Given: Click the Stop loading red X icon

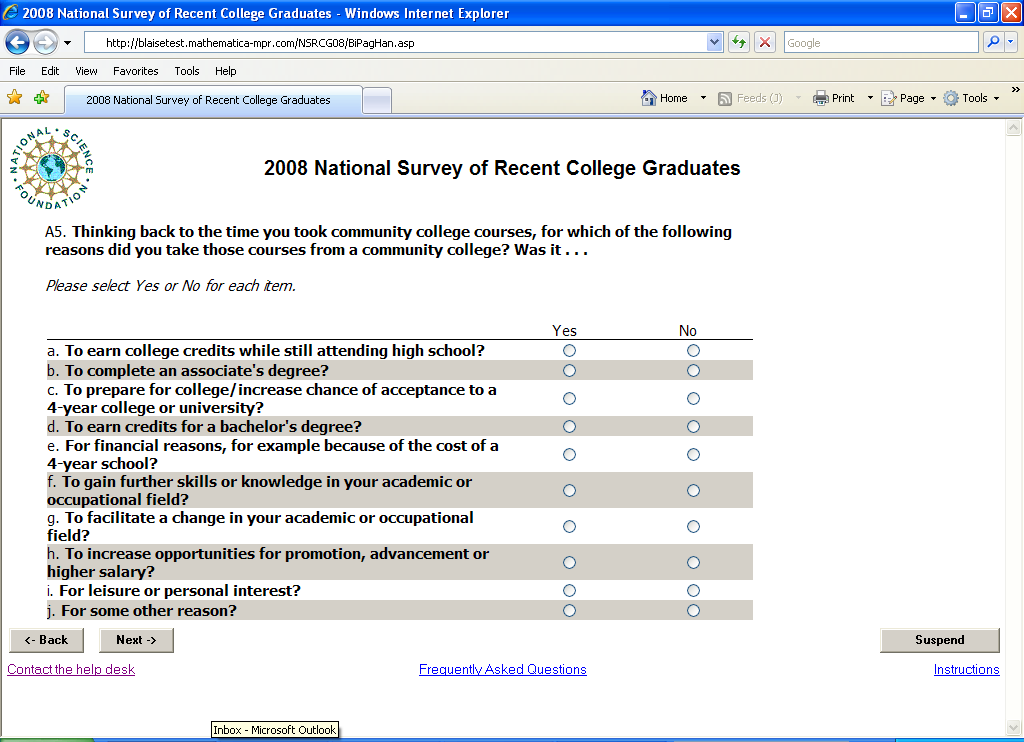Looking at the screenshot, I should 765,43.
